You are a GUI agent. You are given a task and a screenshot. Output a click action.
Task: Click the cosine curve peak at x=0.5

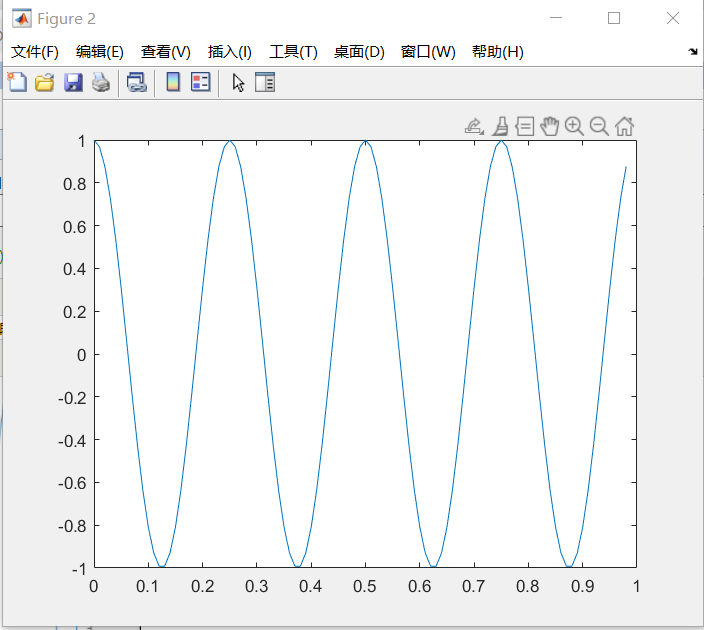(x=365, y=141)
